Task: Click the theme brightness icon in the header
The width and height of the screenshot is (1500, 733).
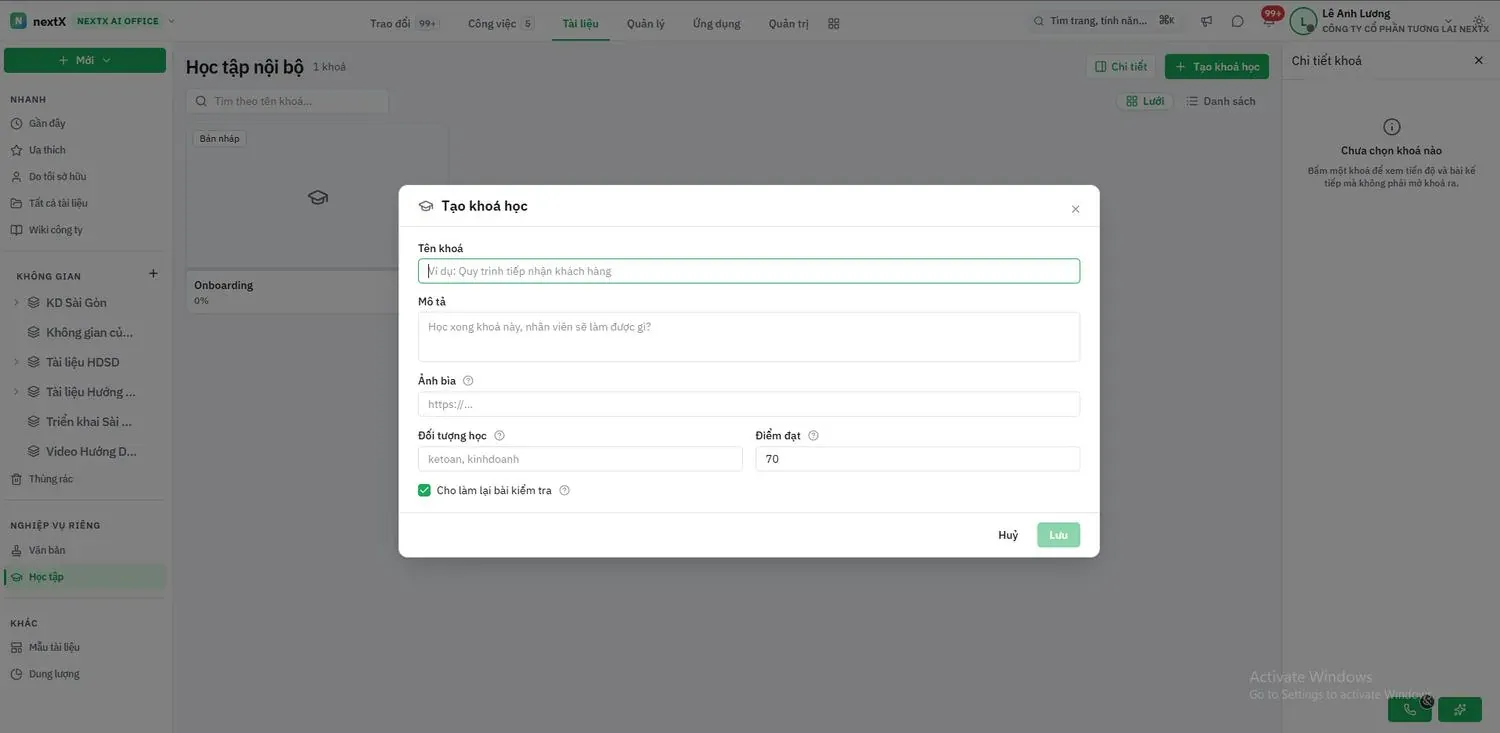Action: coord(1479,21)
